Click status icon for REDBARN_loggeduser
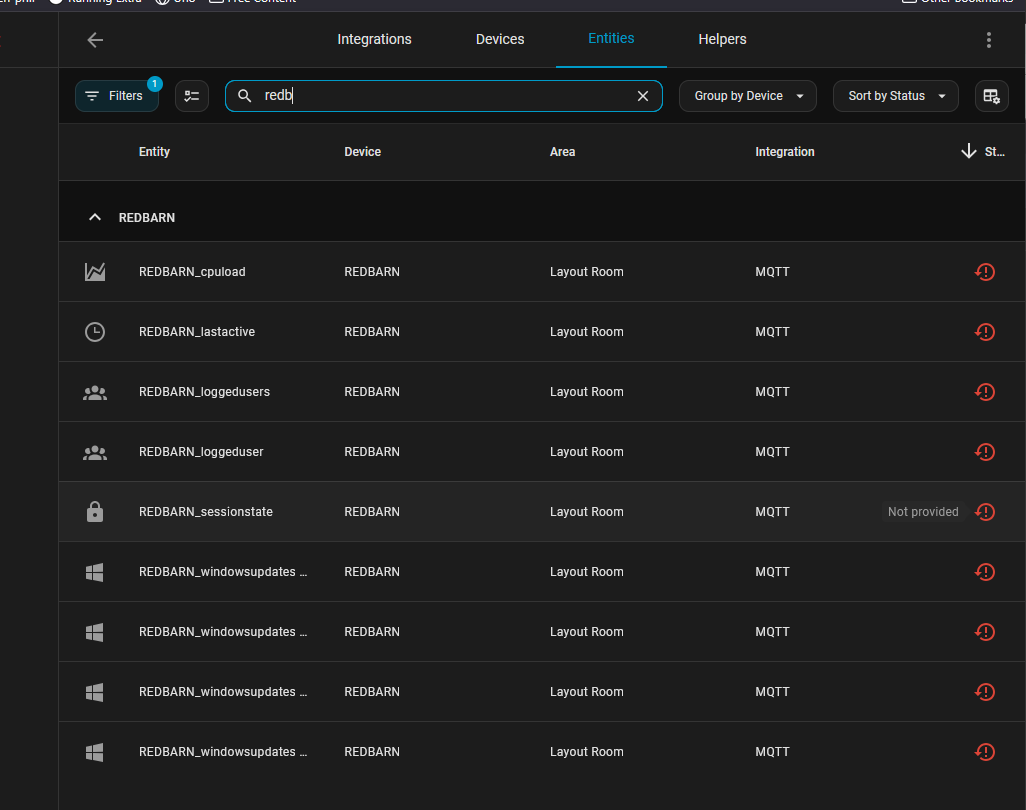 [984, 452]
